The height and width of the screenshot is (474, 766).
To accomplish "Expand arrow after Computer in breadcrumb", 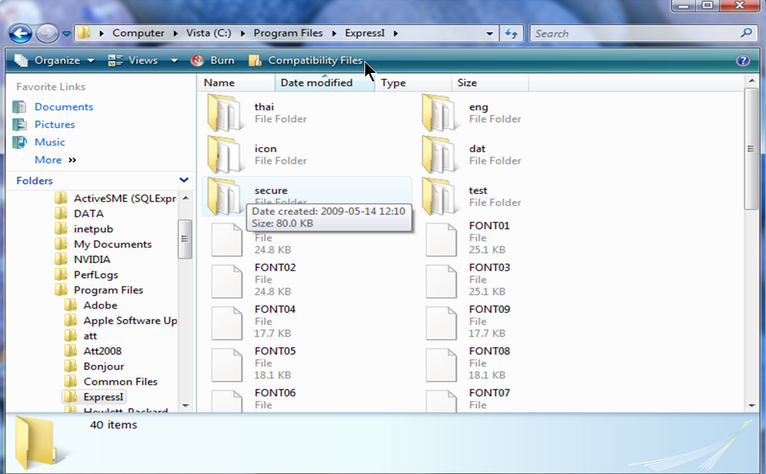I will coord(175,34).
